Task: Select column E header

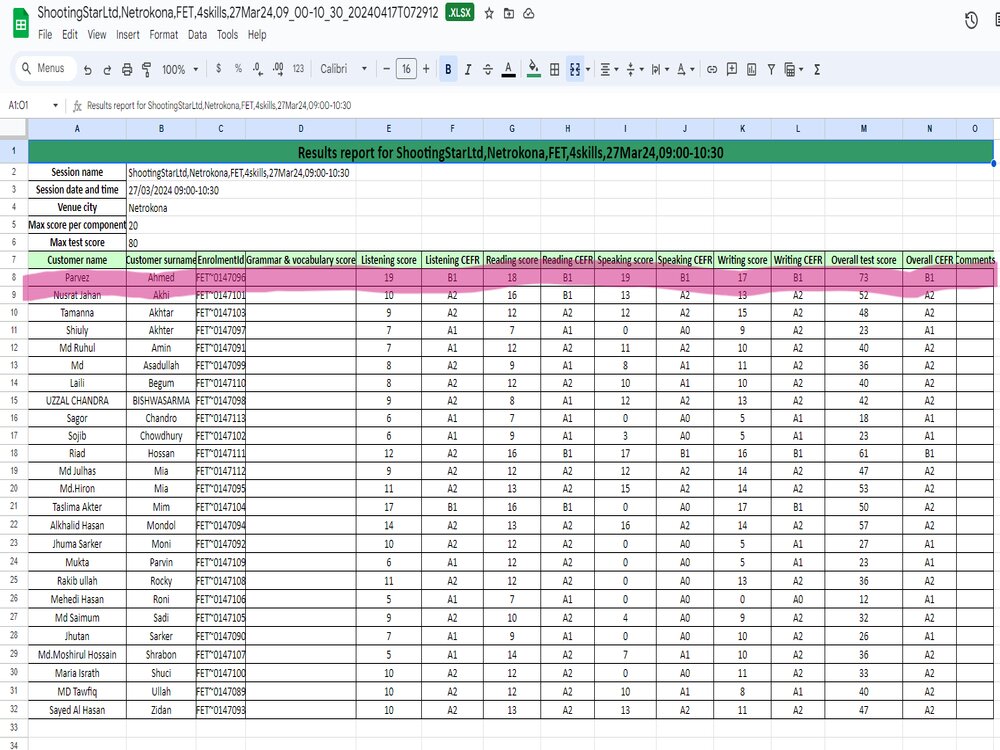Action: 388,128
